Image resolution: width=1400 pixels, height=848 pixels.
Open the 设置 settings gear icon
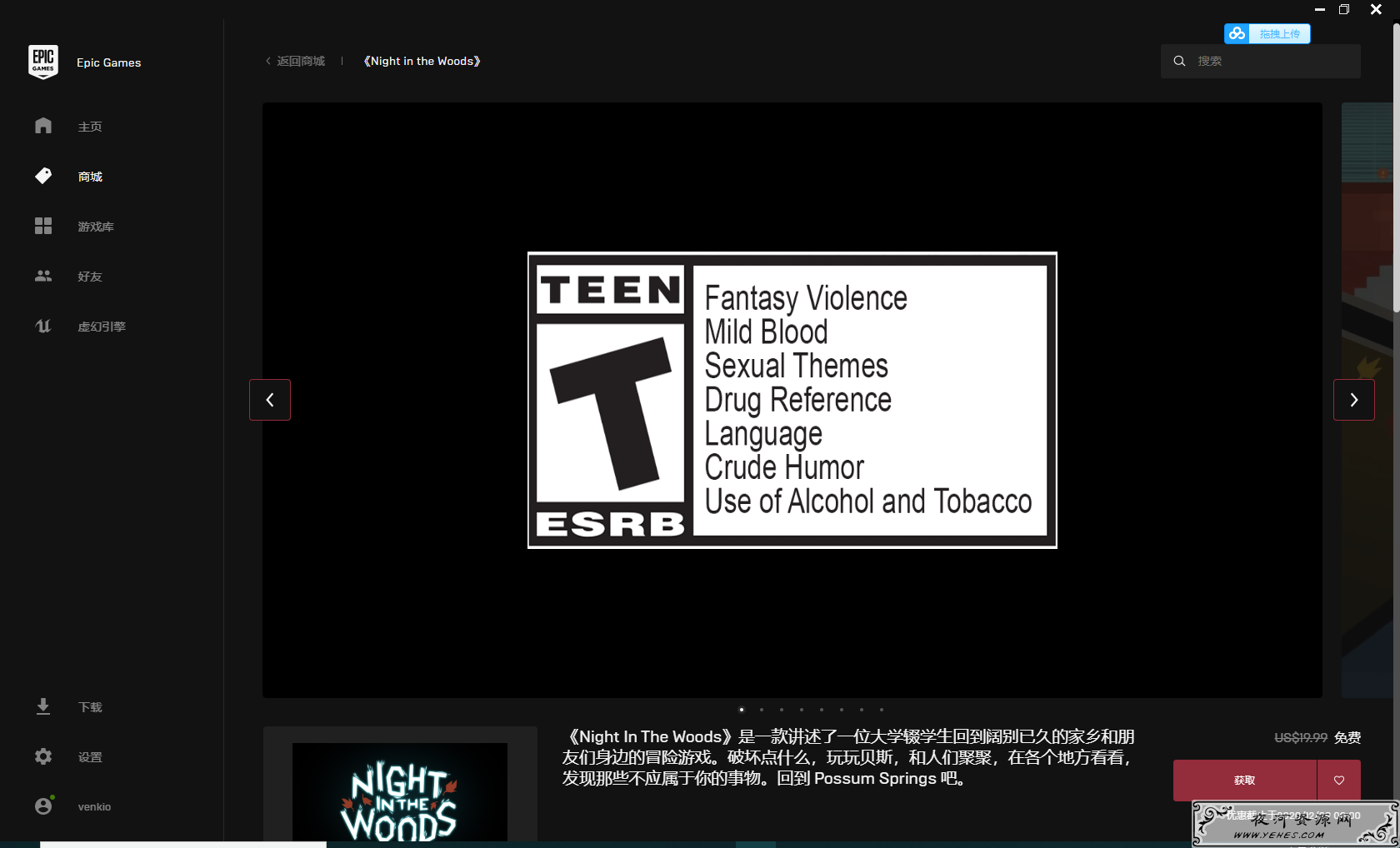43,756
